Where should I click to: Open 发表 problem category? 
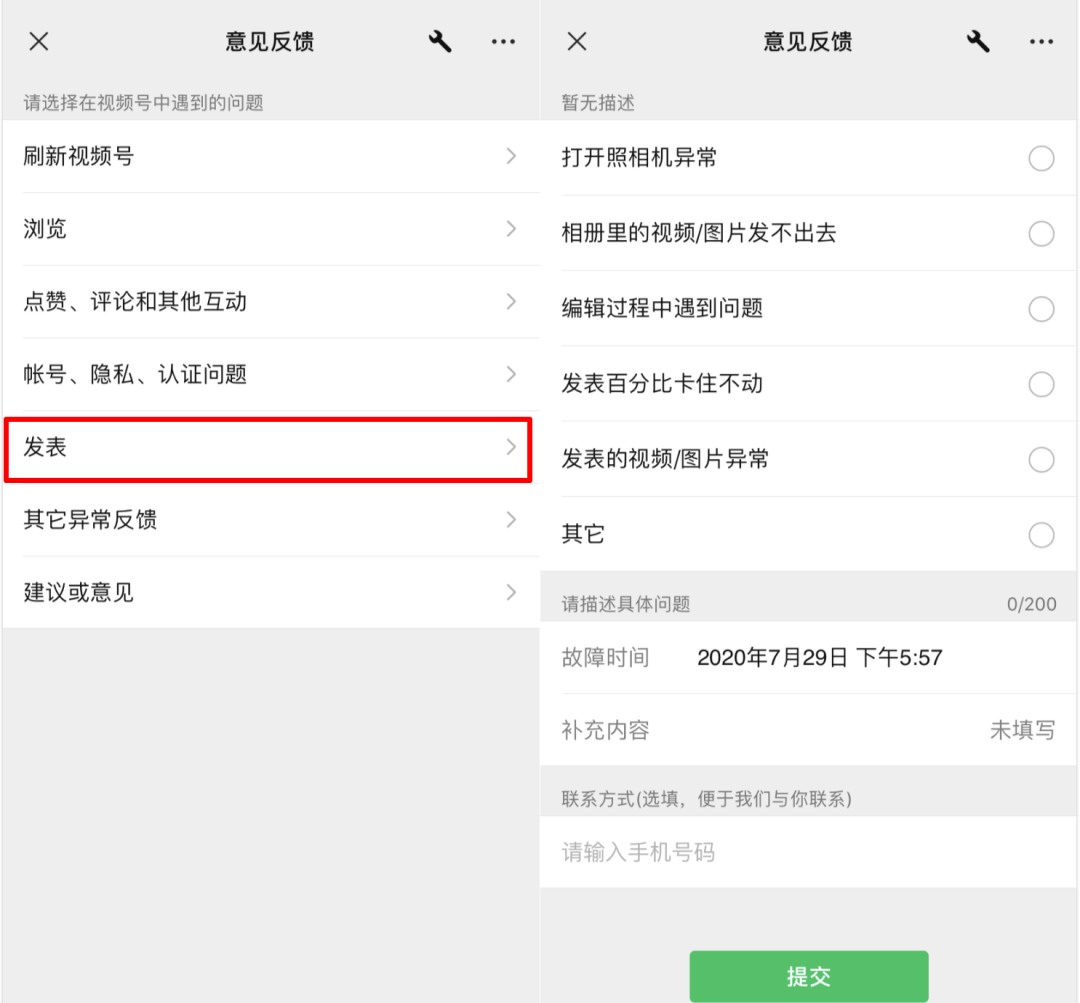(268, 448)
